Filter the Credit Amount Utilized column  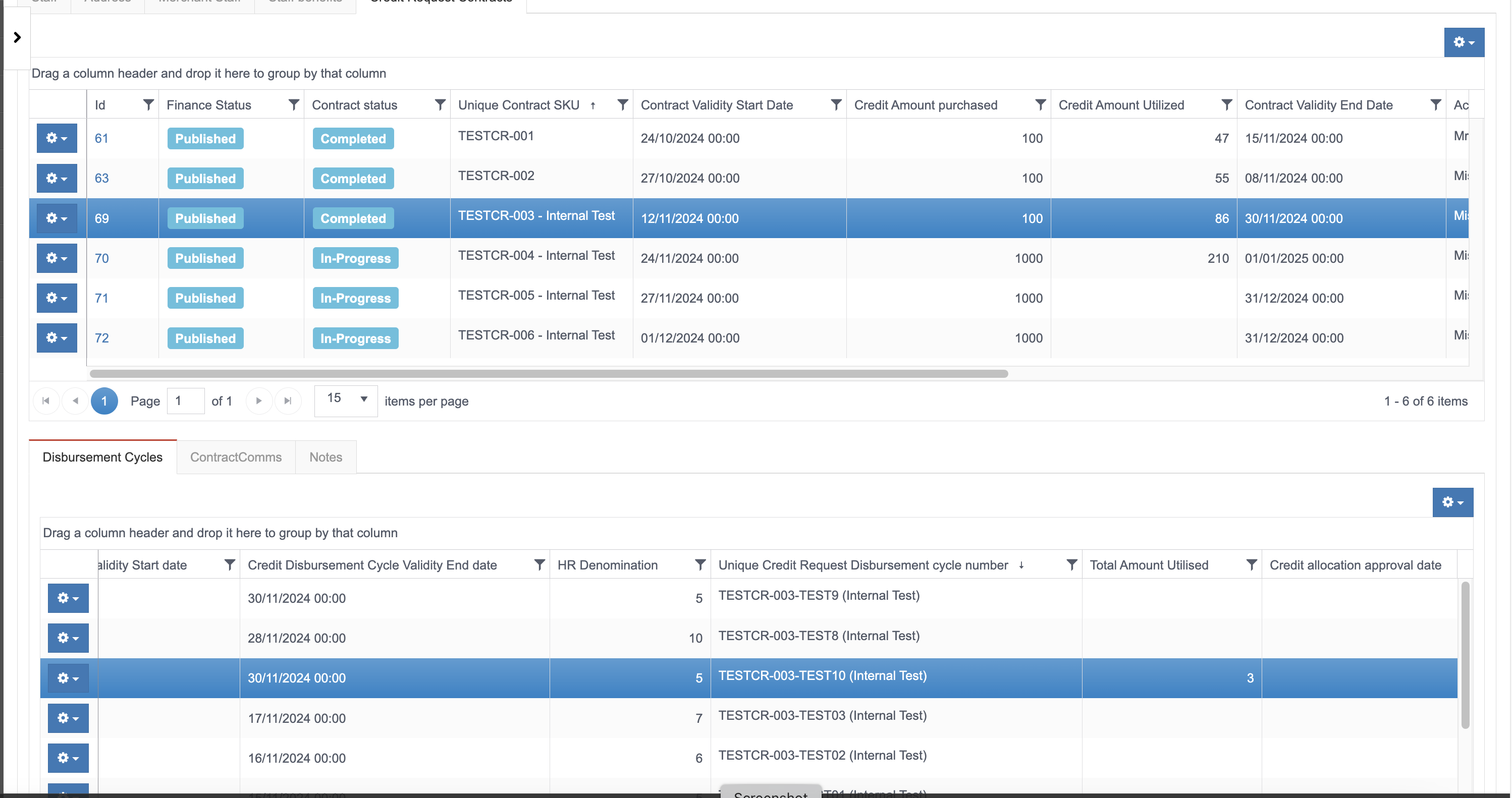click(1226, 105)
